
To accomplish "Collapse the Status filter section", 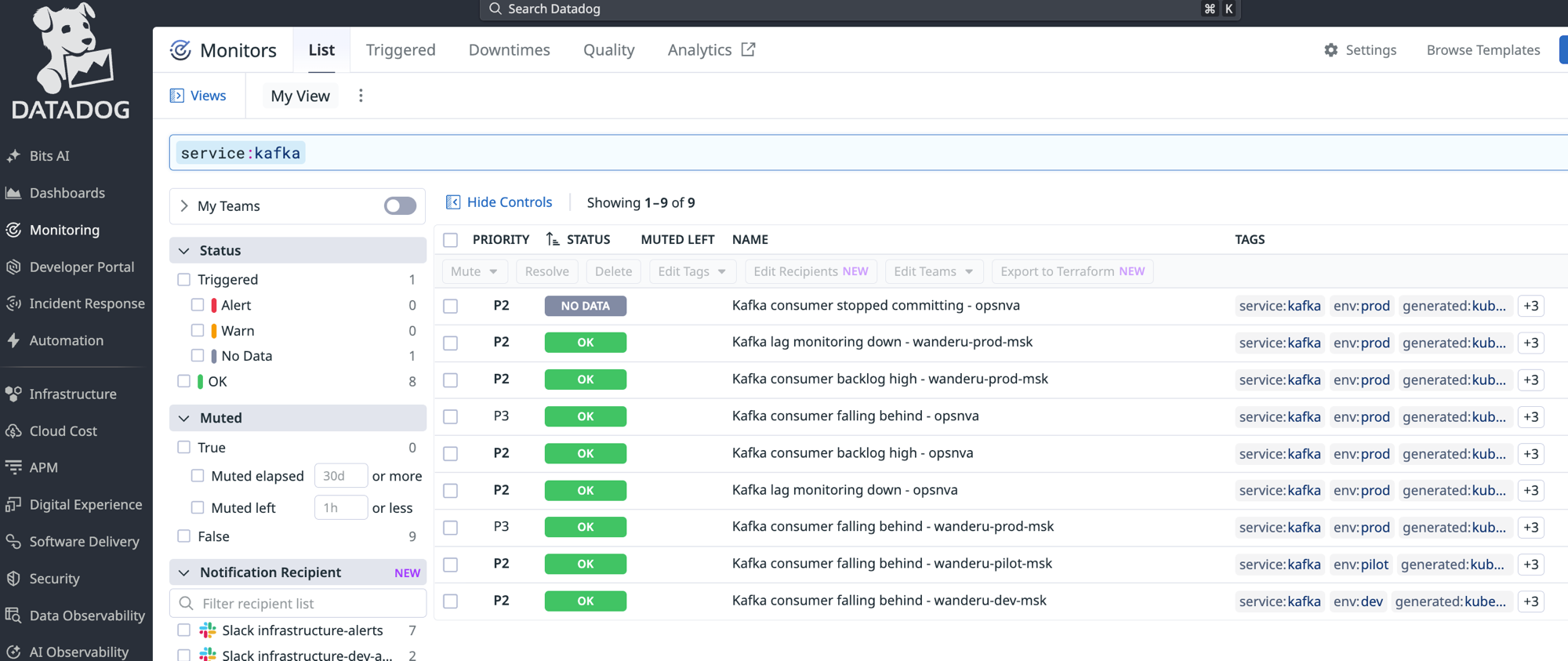I will (x=184, y=251).
